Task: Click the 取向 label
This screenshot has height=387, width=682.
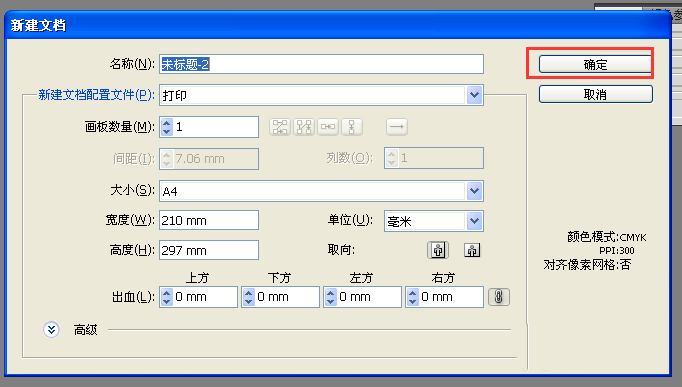Action: [341, 250]
